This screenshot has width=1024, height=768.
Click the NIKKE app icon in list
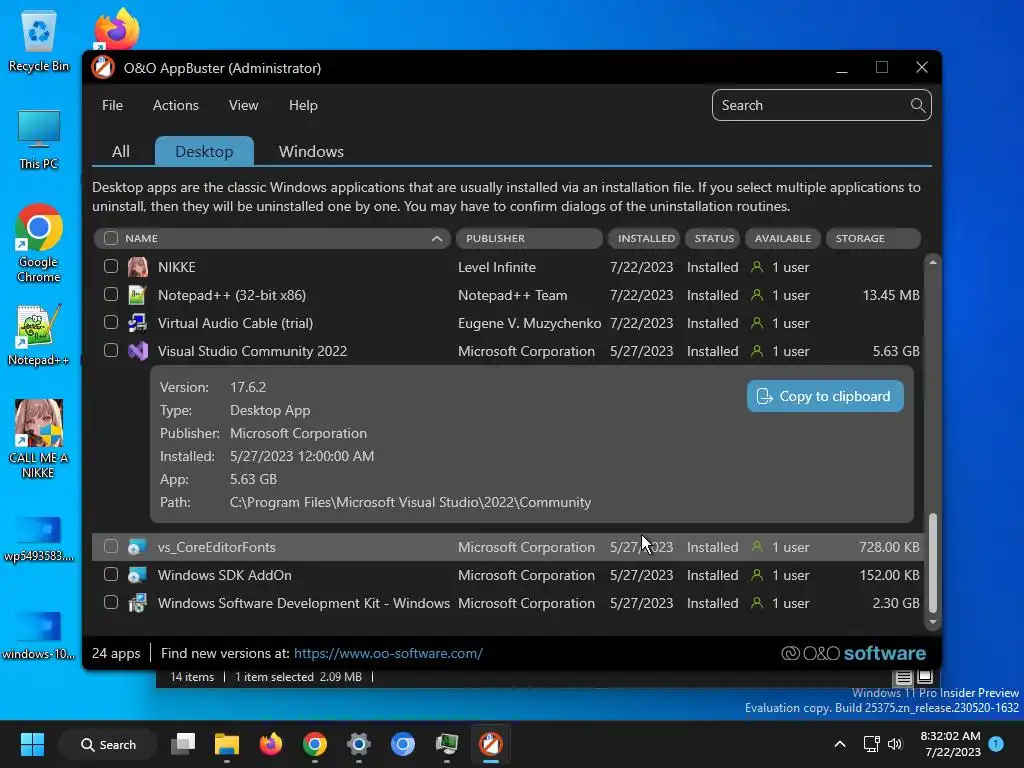[137, 267]
